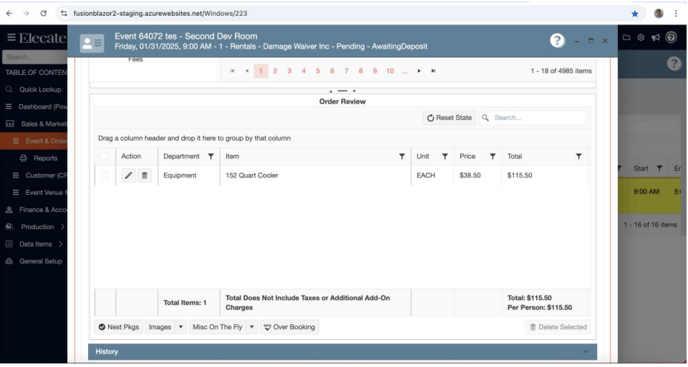Open the Misc On The Fly dropdown arrow
The image size is (688, 367).
252,327
